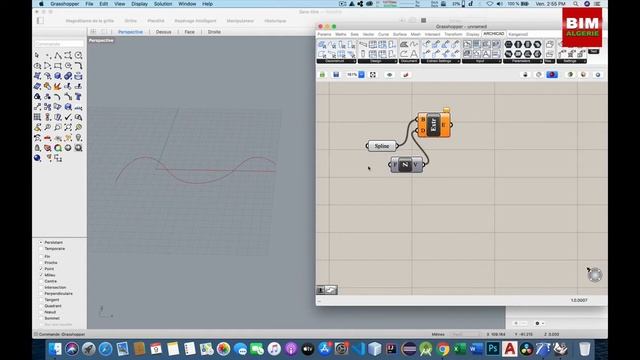Viewport: 640px width, 360px height.
Task: Click the canvas compass widget
Action: [594, 274]
